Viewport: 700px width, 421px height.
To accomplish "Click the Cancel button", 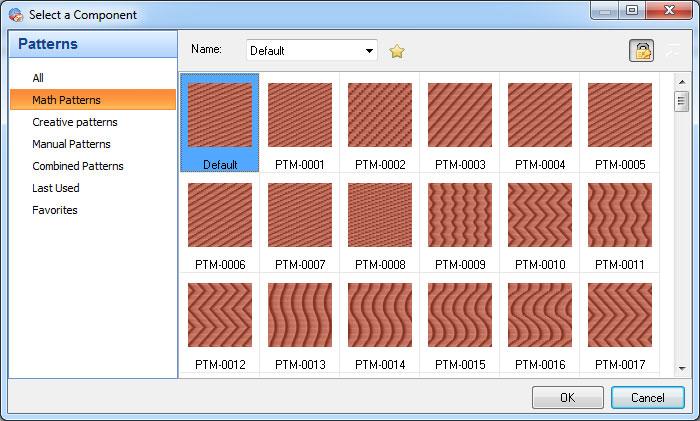I will 647,397.
